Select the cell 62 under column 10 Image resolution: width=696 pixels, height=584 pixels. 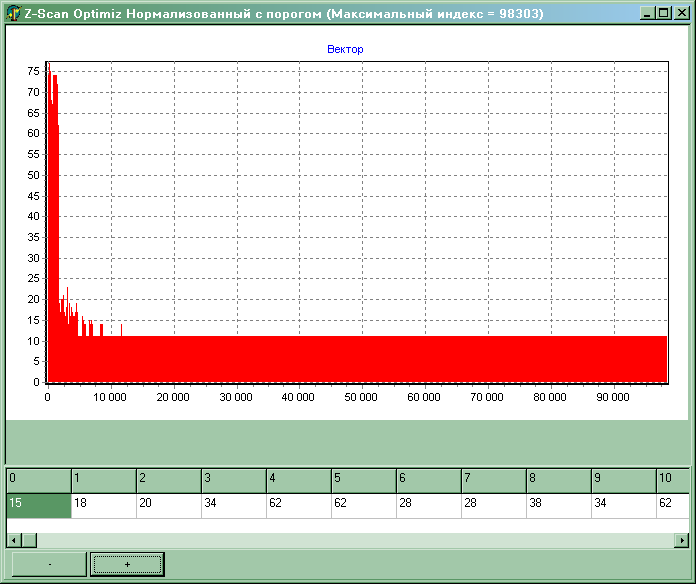(x=673, y=505)
